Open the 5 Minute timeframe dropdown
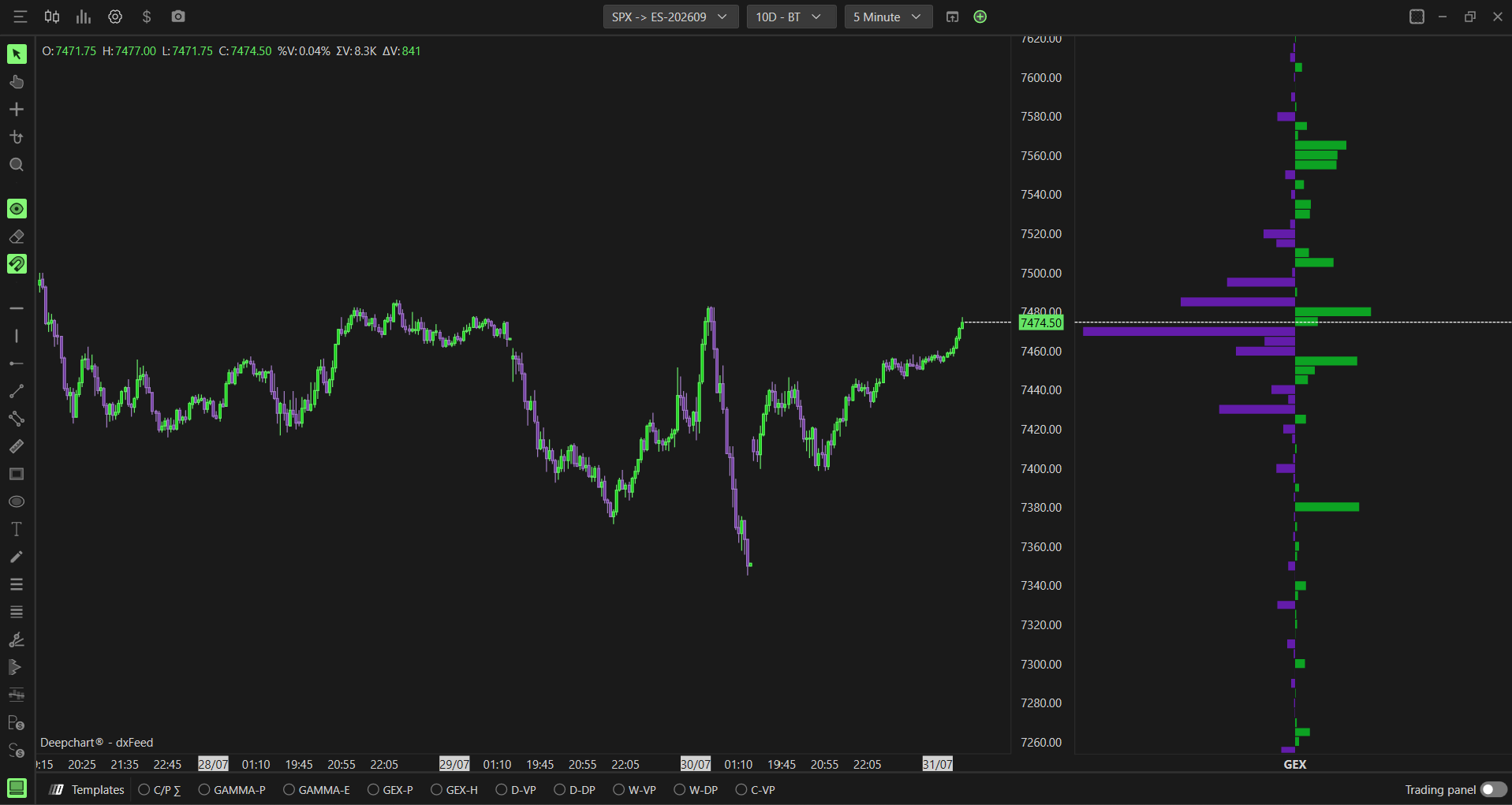The width and height of the screenshot is (1512, 805). (x=888, y=17)
